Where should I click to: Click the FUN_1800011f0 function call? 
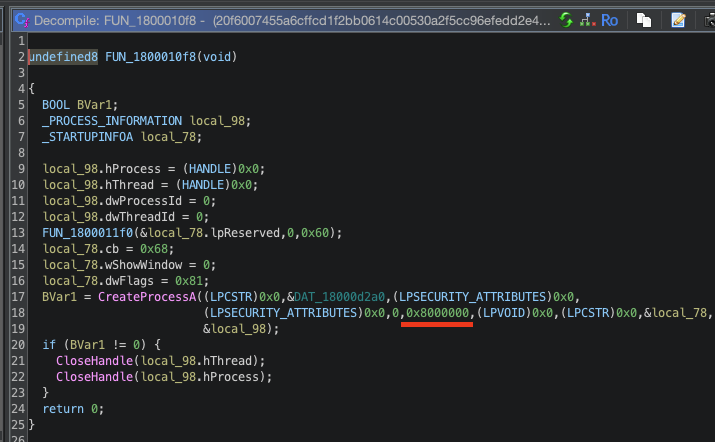tap(88, 233)
